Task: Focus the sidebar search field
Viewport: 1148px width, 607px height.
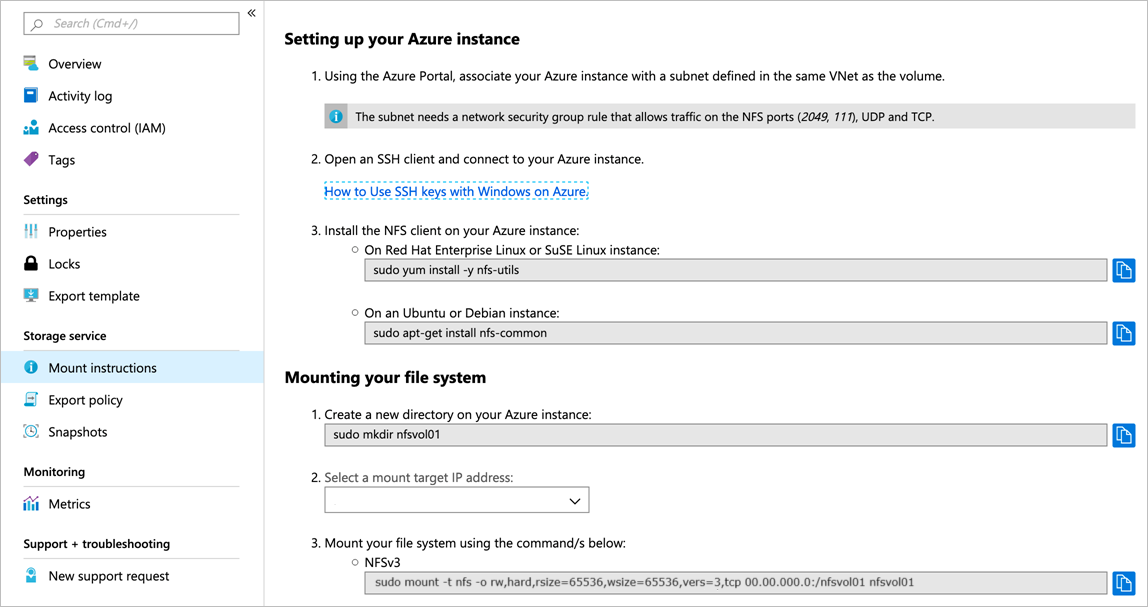Action: [x=132, y=23]
